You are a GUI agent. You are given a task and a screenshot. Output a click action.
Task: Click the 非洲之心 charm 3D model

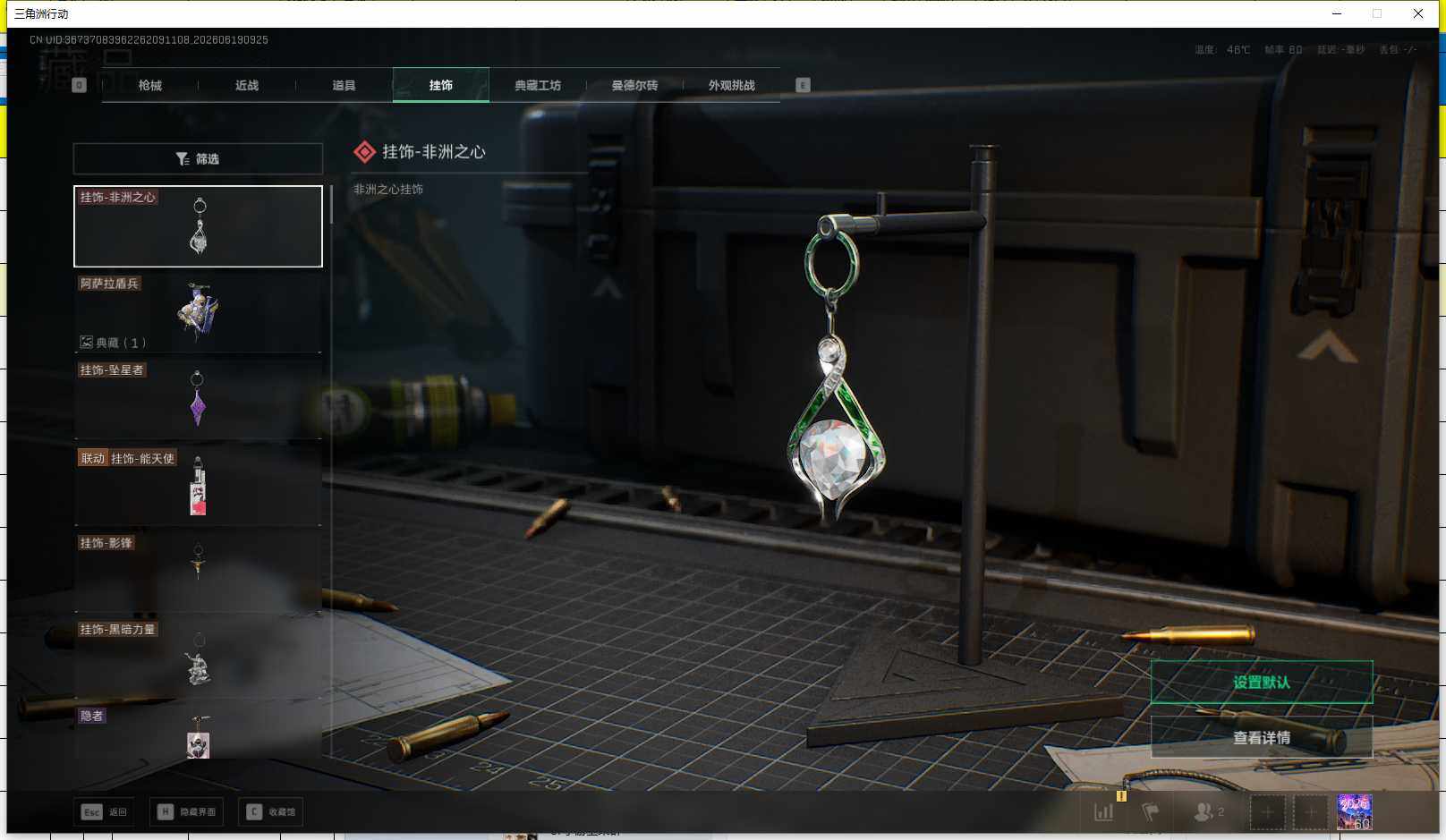tap(836, 371)
